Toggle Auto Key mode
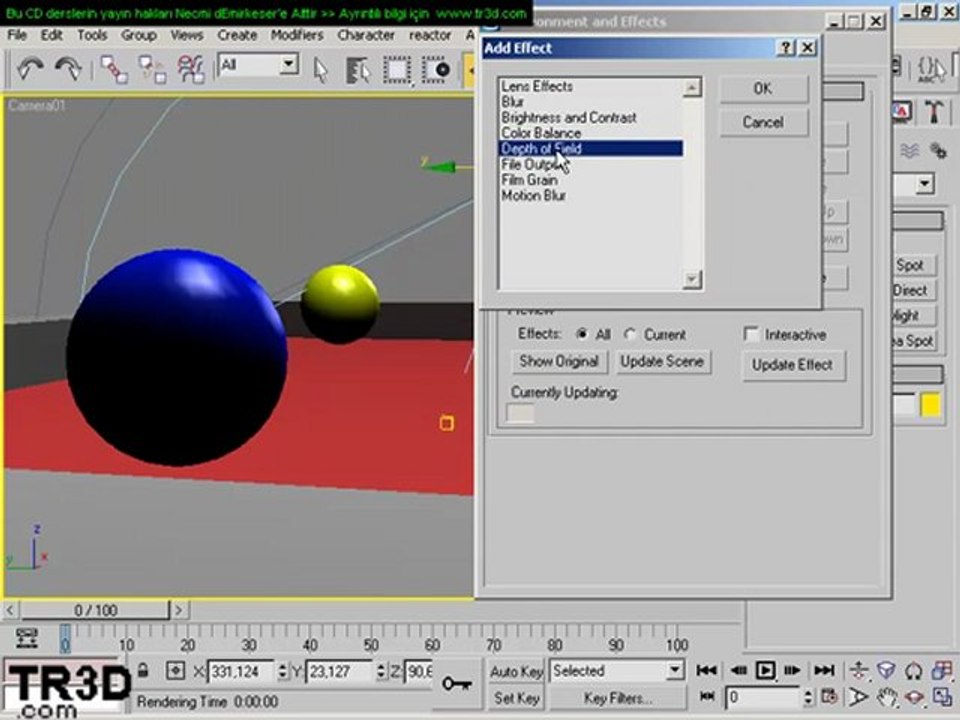This screenshot has height=720, width=960. tap(516, 672)
